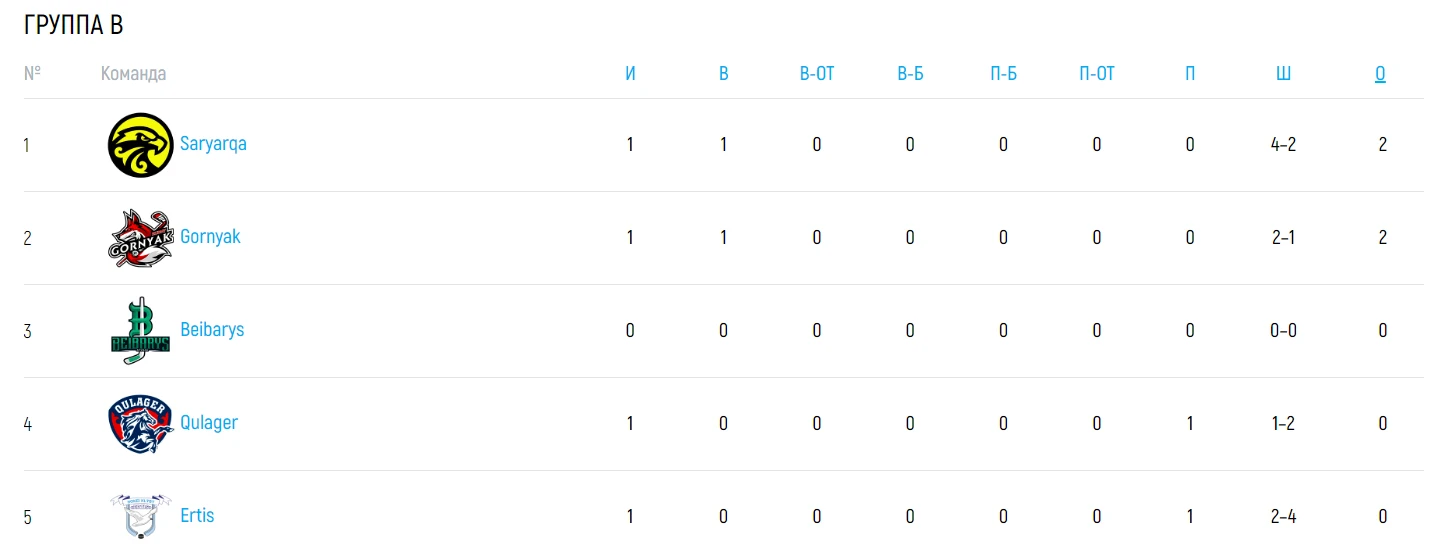Open the Qulager team link
Image resolution: width=1440 pixels, height=559 pixels.
point(209,423)
